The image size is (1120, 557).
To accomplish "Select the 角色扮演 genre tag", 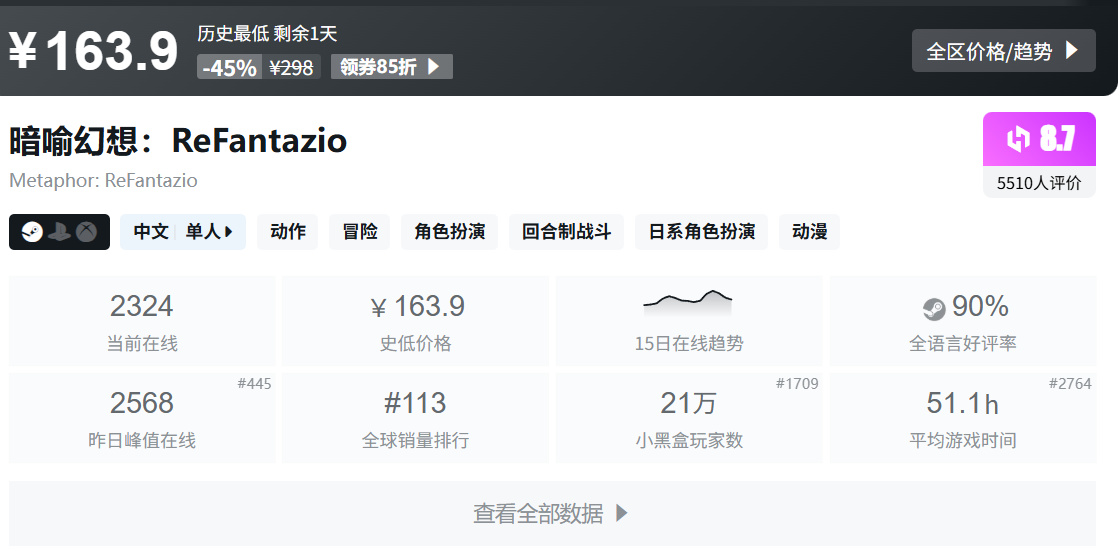I will [449, 232].
